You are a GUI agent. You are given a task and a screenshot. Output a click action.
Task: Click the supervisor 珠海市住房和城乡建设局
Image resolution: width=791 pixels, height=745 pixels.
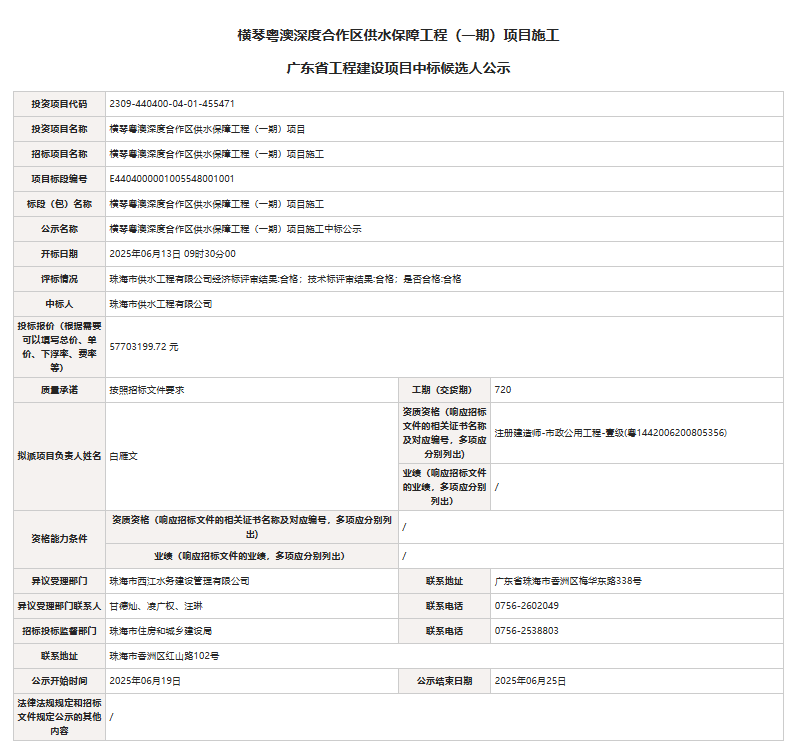click(160, 631)
